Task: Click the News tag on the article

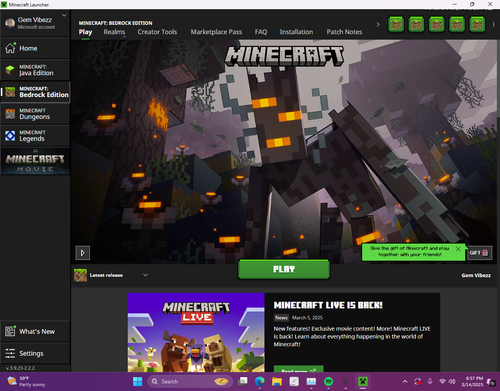Action: point(281,318)
